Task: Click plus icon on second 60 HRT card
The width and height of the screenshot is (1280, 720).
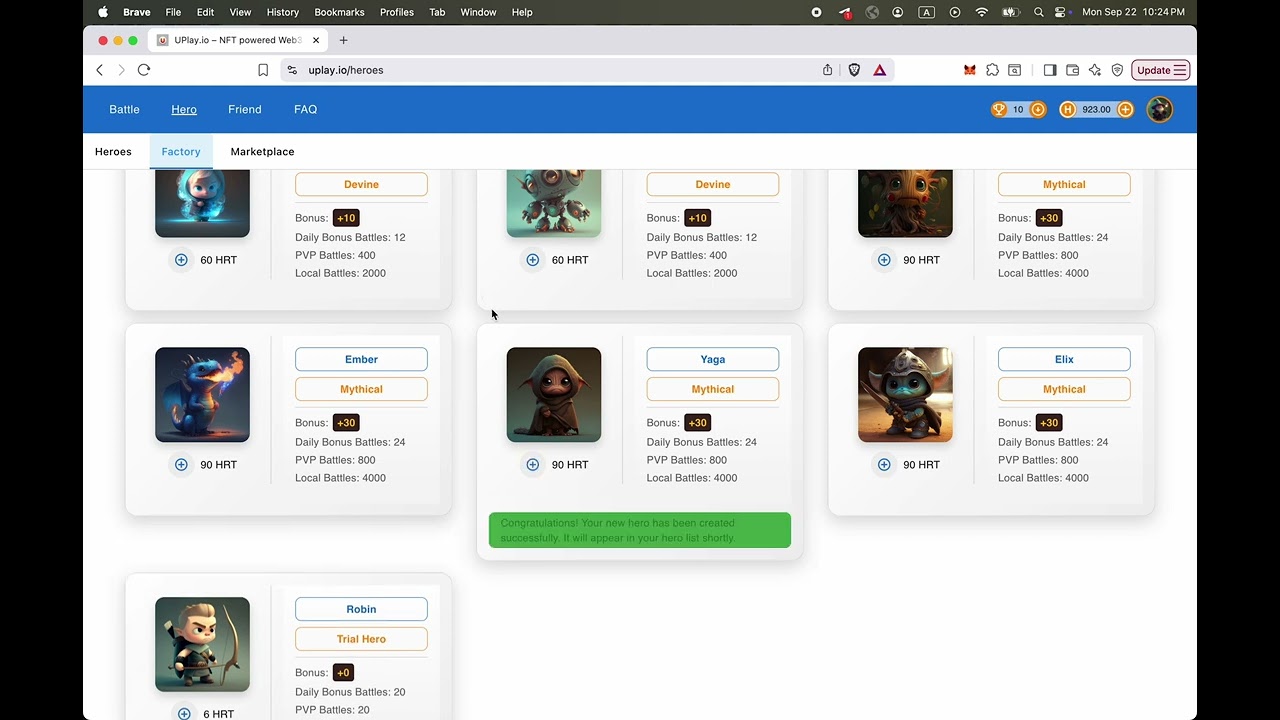Action: point(533,259)
